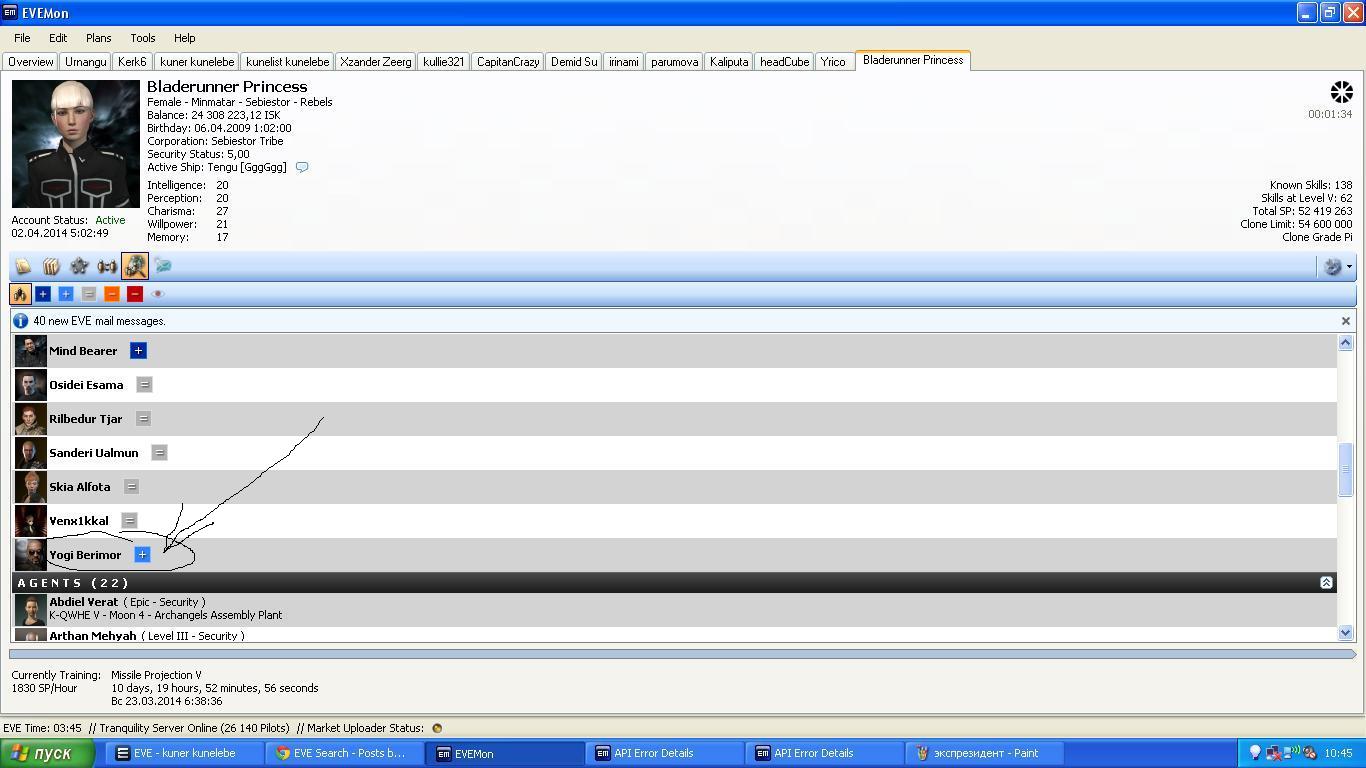Image resolution: width=1366 pixels, height=768 pixels.
Task: Click Bladerunner Princess character portrait
Action: tap(76, 144)
